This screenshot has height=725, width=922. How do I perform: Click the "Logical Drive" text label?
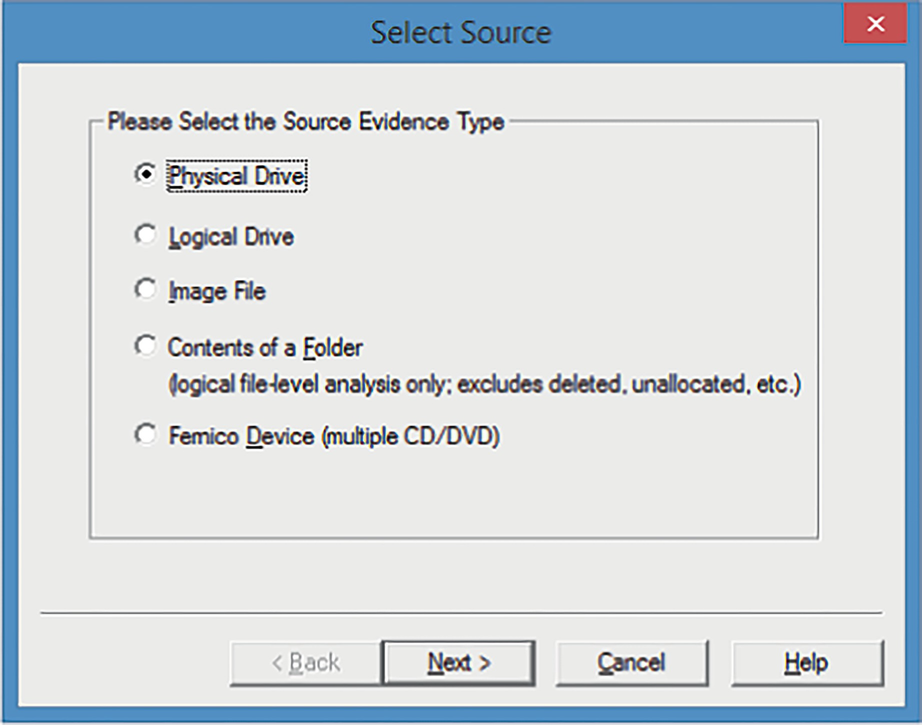point(231,237)
